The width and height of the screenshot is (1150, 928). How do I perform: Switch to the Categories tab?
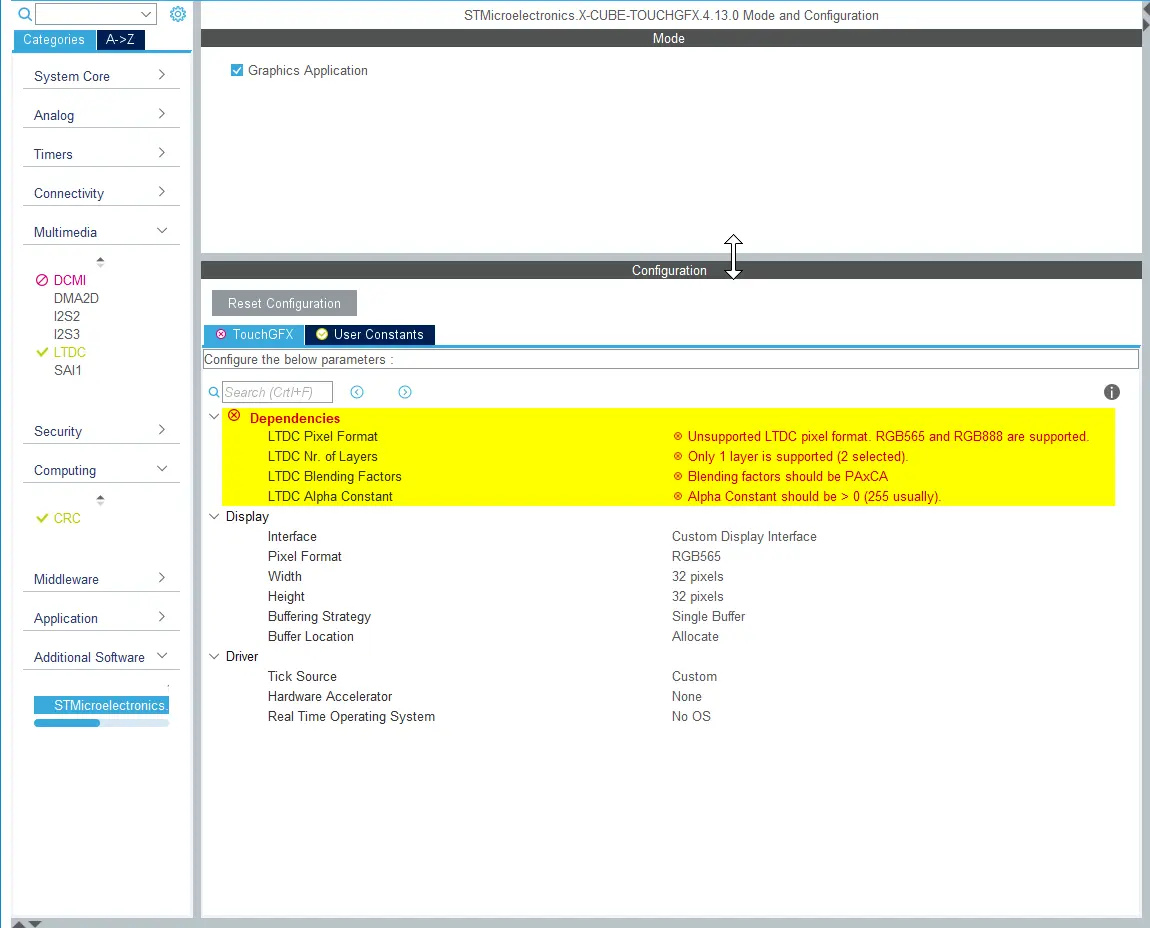tap(54, 40)
